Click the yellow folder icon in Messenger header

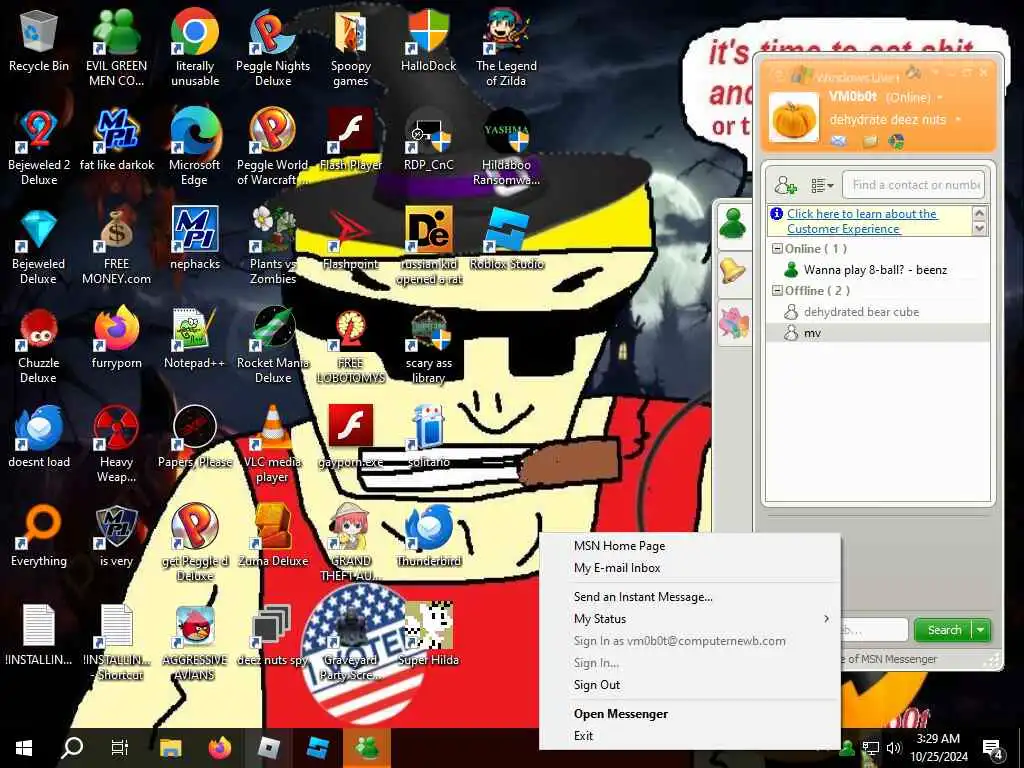[x=869, y=140]
